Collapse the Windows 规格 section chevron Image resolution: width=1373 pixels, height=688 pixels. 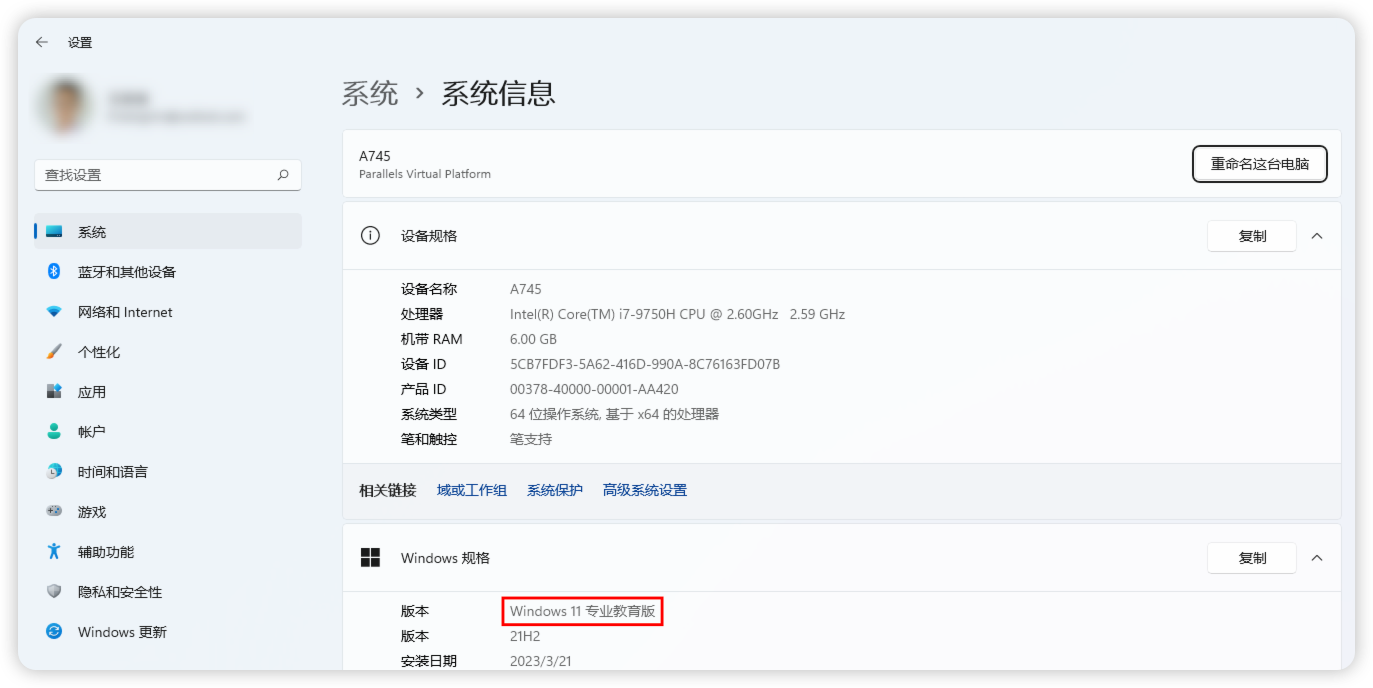tap(1317, 558)
